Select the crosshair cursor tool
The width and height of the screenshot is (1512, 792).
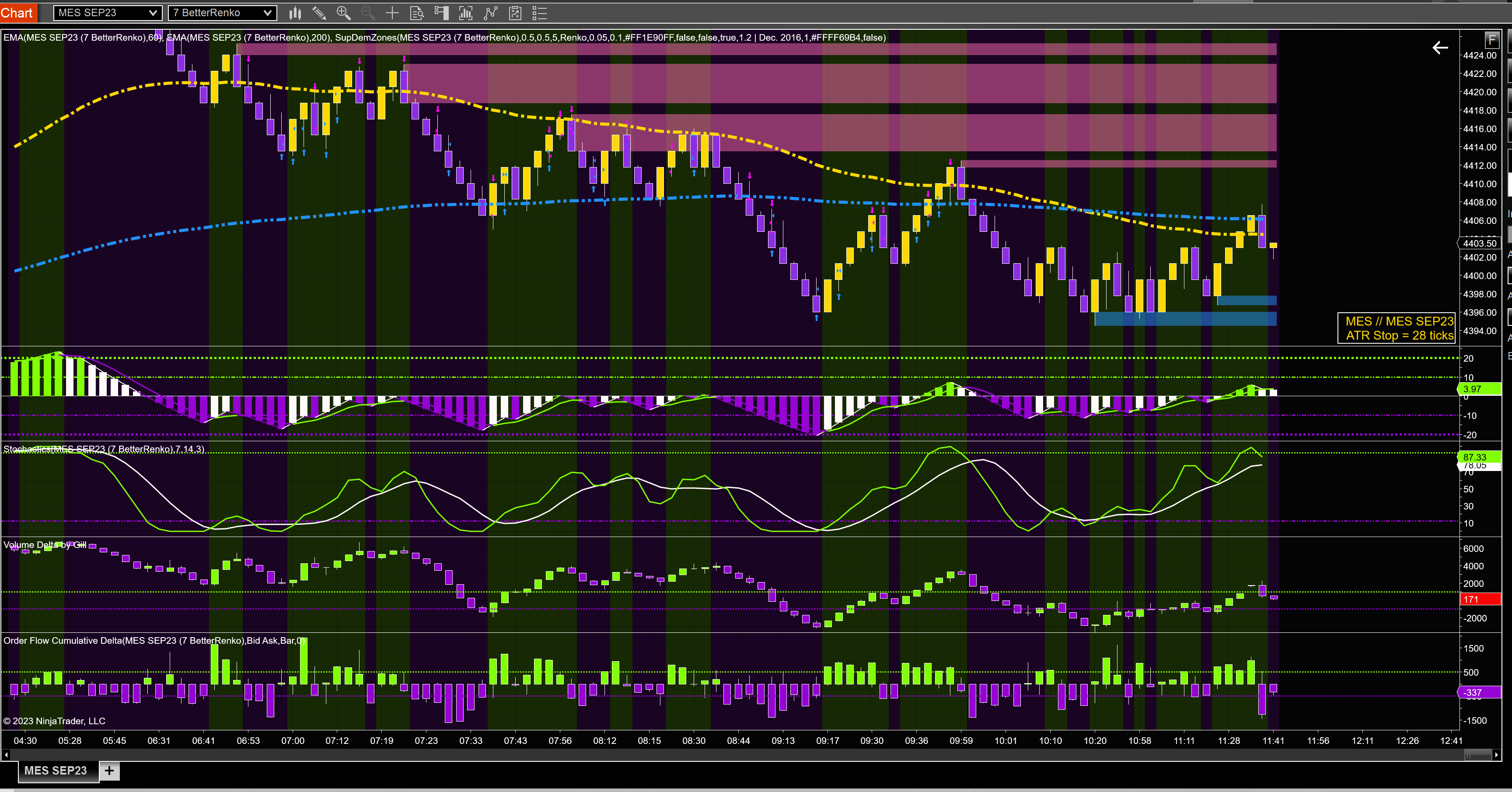click(391, 12)
